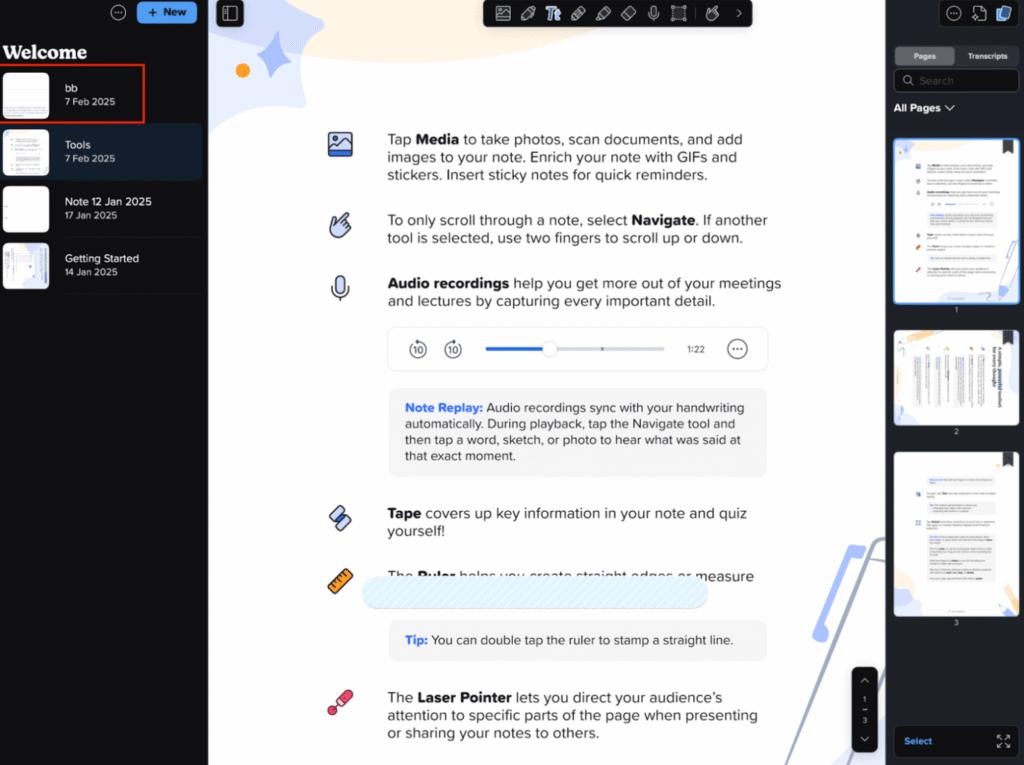Start audio recording with microphone tool
The width and height of the screenshot is (1024, 765).
[653, 14]
